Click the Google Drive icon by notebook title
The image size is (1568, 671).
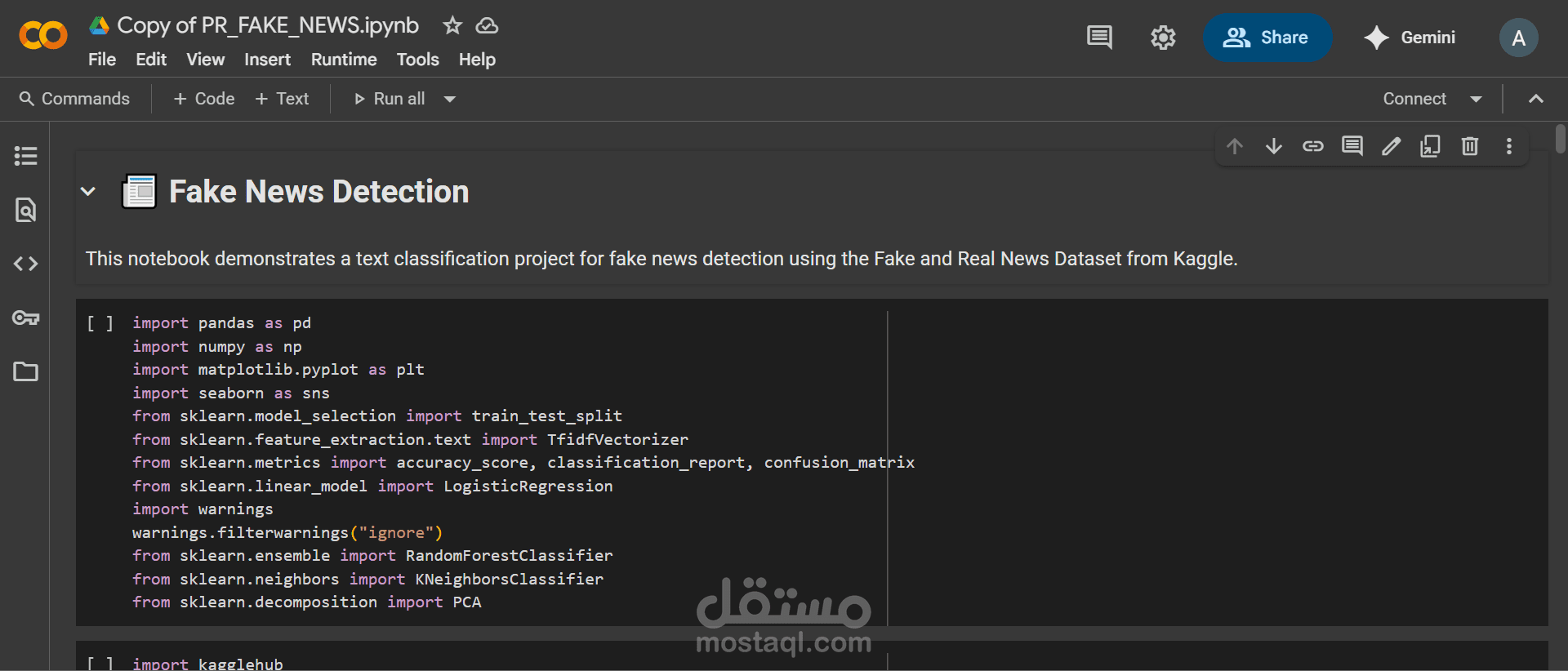tap(100, 25)
